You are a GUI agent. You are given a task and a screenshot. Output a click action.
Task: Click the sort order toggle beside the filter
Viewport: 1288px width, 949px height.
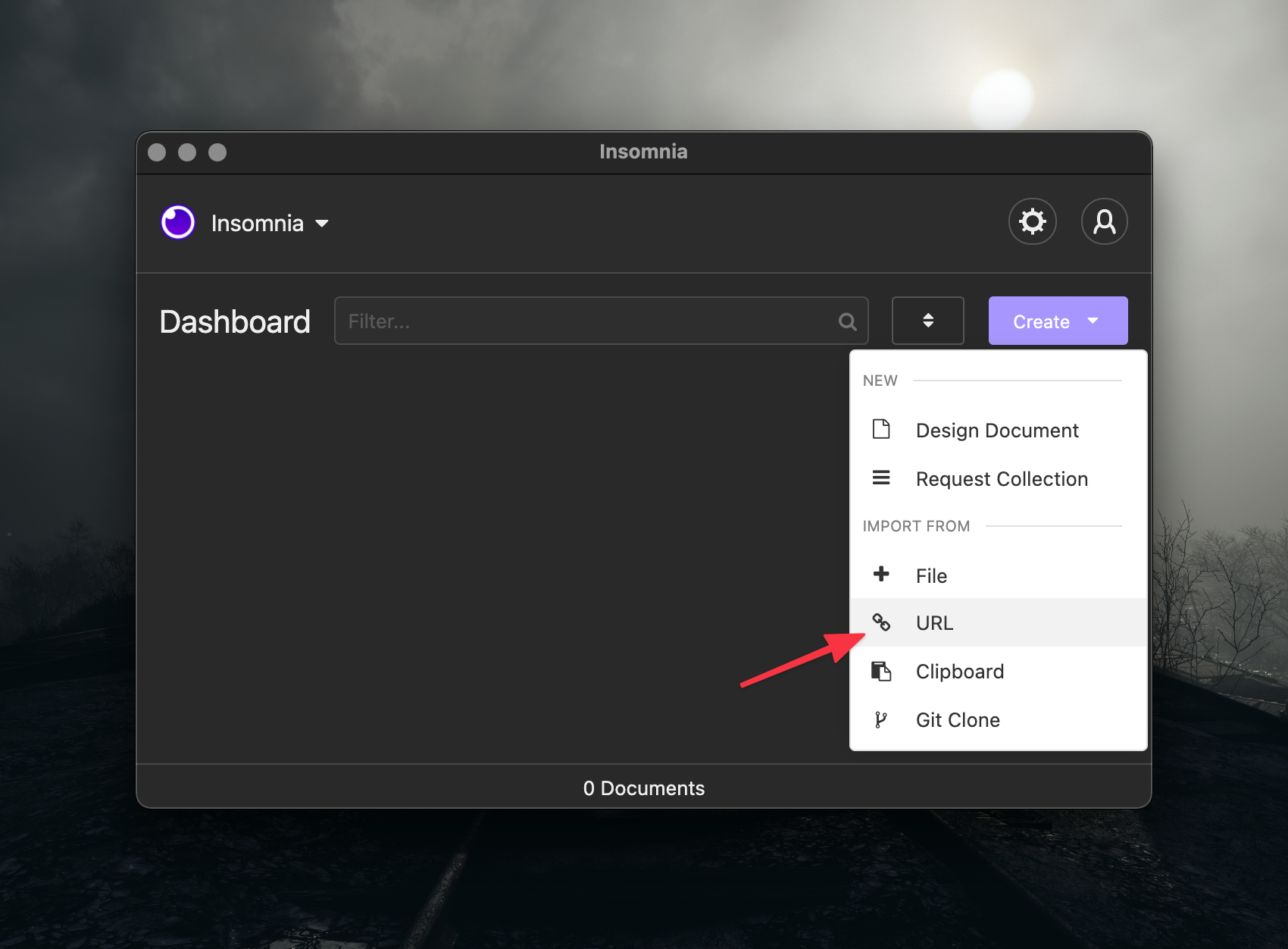927,321
